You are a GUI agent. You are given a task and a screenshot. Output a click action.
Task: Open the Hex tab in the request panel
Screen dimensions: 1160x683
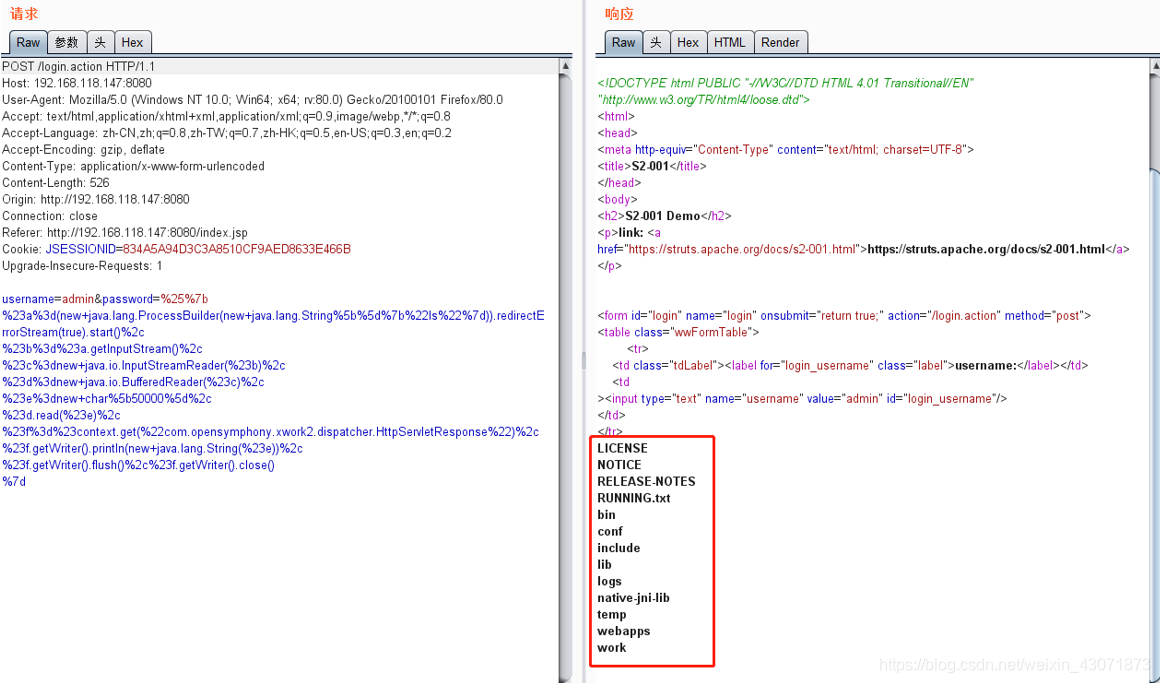click(x=132, y=42)
